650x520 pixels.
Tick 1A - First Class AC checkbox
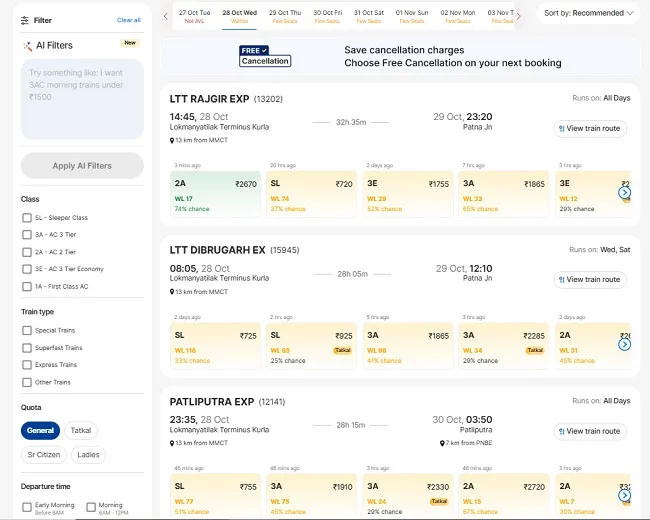(27, 287)
